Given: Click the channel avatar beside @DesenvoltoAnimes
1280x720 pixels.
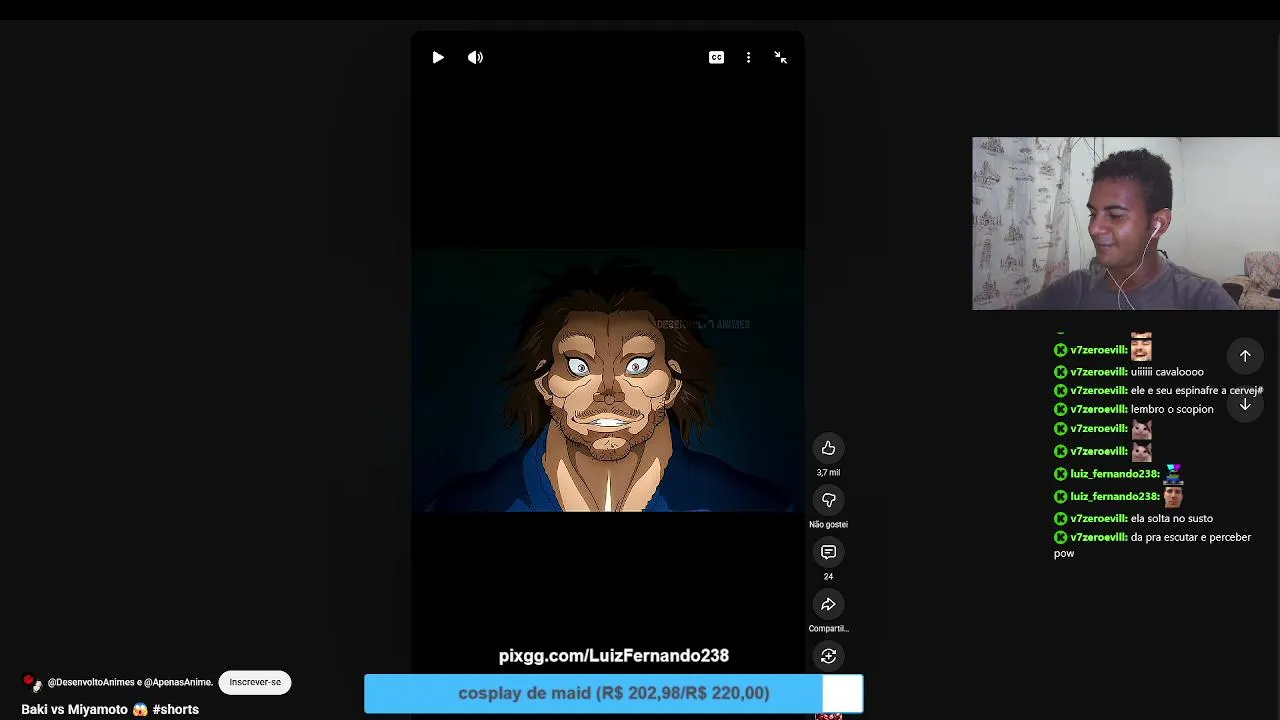Looking at the screenshot, I should (32, 682).
